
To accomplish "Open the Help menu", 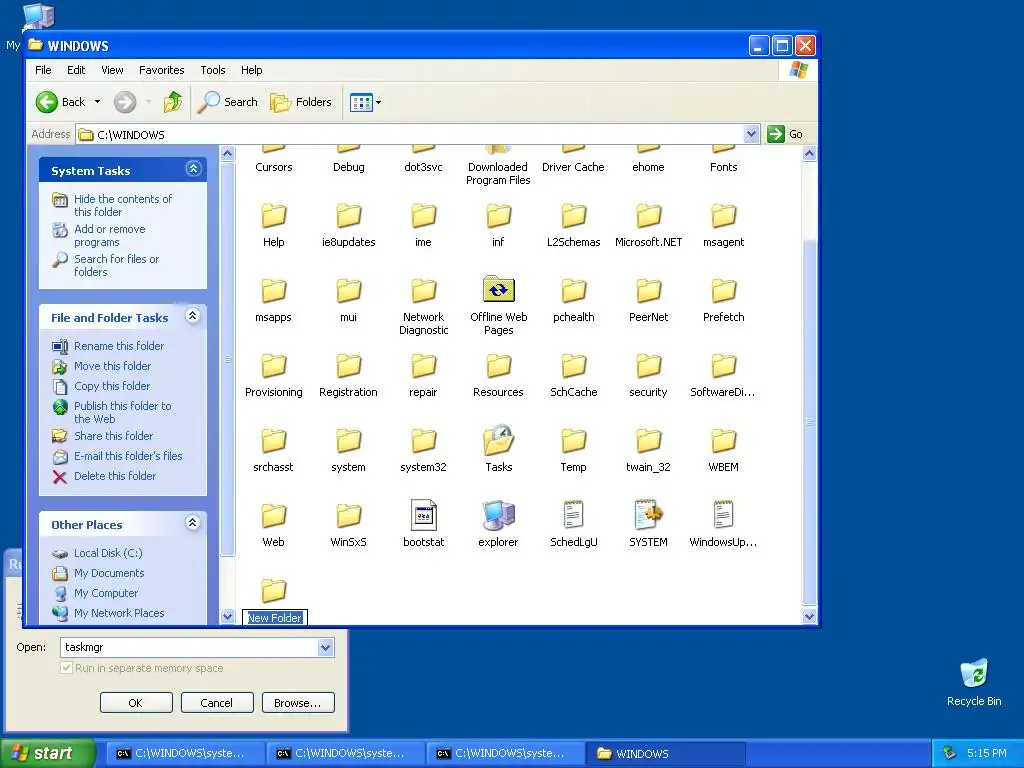I will coord(251,70).
